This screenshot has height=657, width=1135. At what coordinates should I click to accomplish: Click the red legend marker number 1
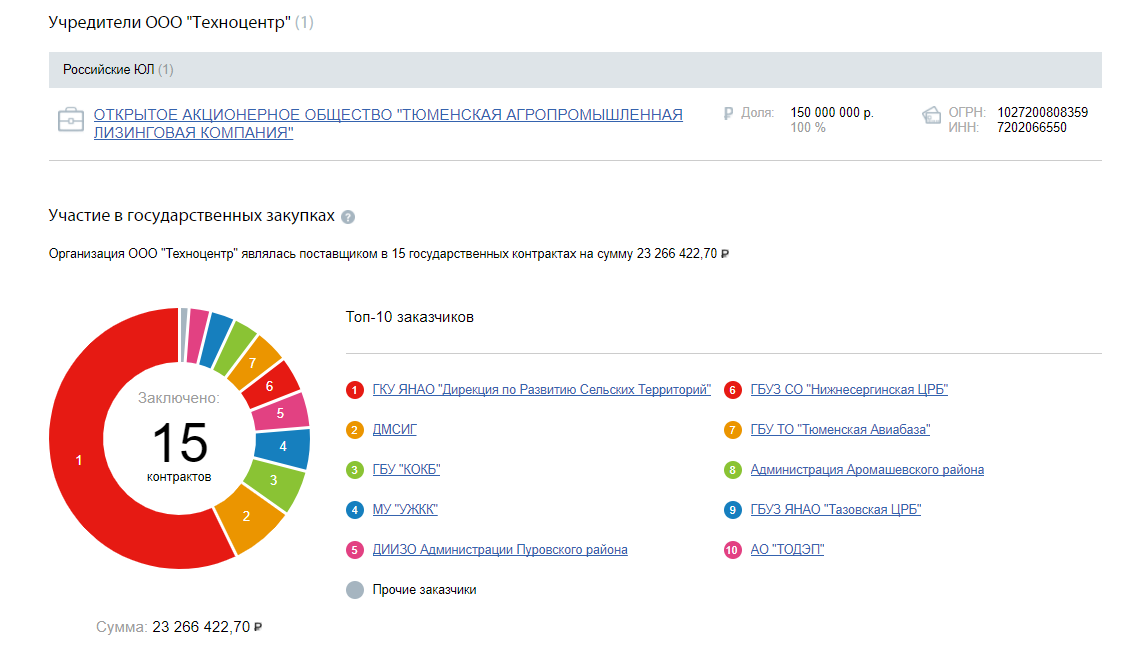[355, 390]
